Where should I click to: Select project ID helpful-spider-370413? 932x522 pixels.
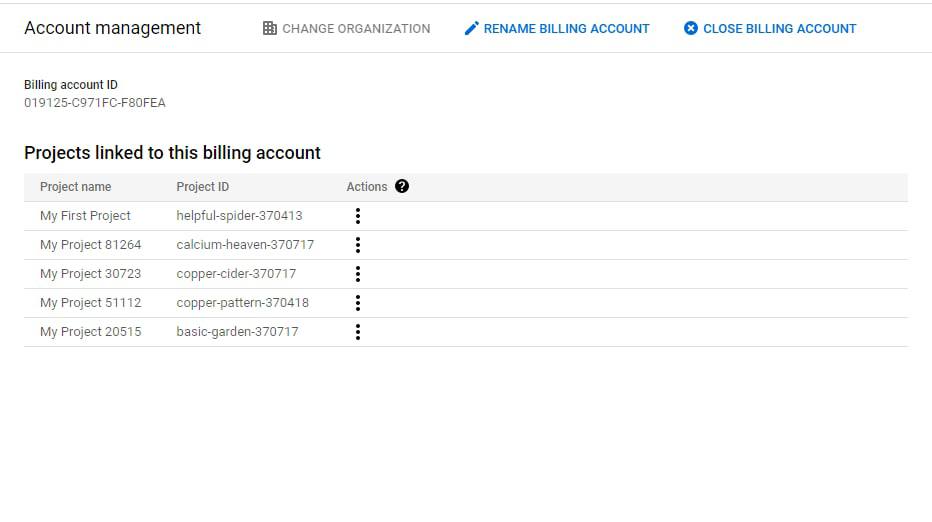tap(239, 216)
